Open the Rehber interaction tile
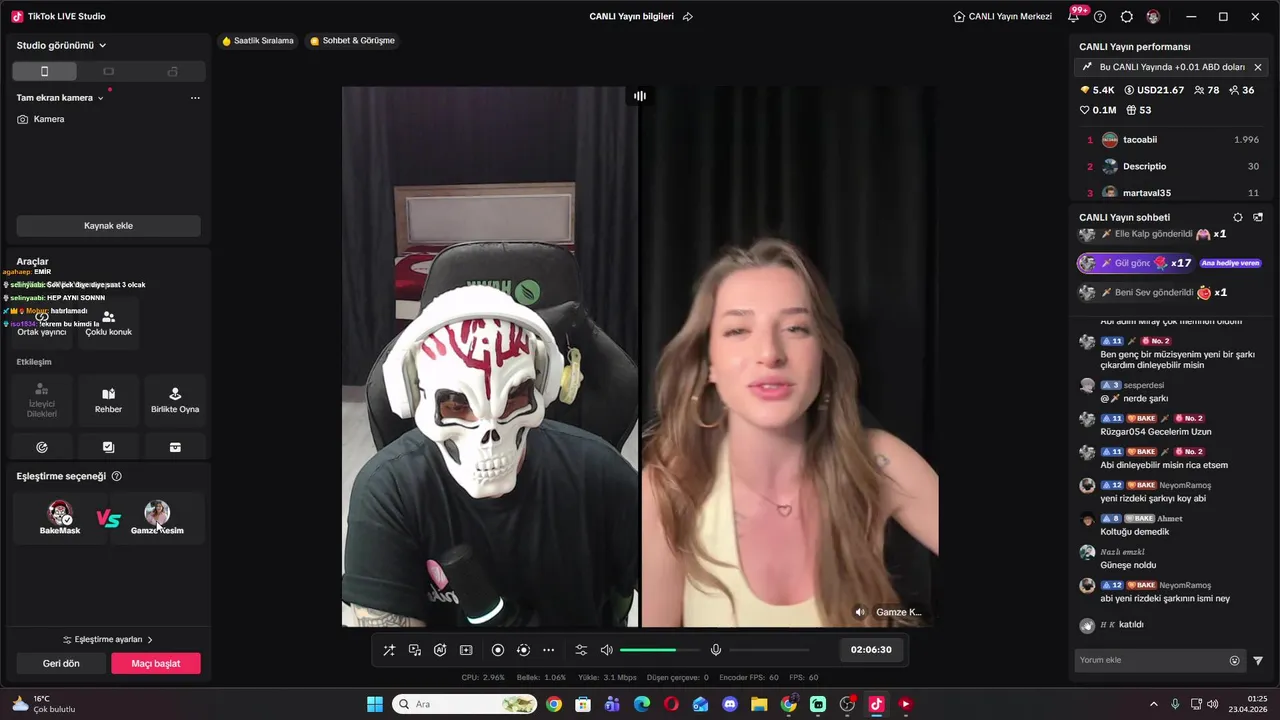Screen dimensions: 1280x720 (108, 400)
